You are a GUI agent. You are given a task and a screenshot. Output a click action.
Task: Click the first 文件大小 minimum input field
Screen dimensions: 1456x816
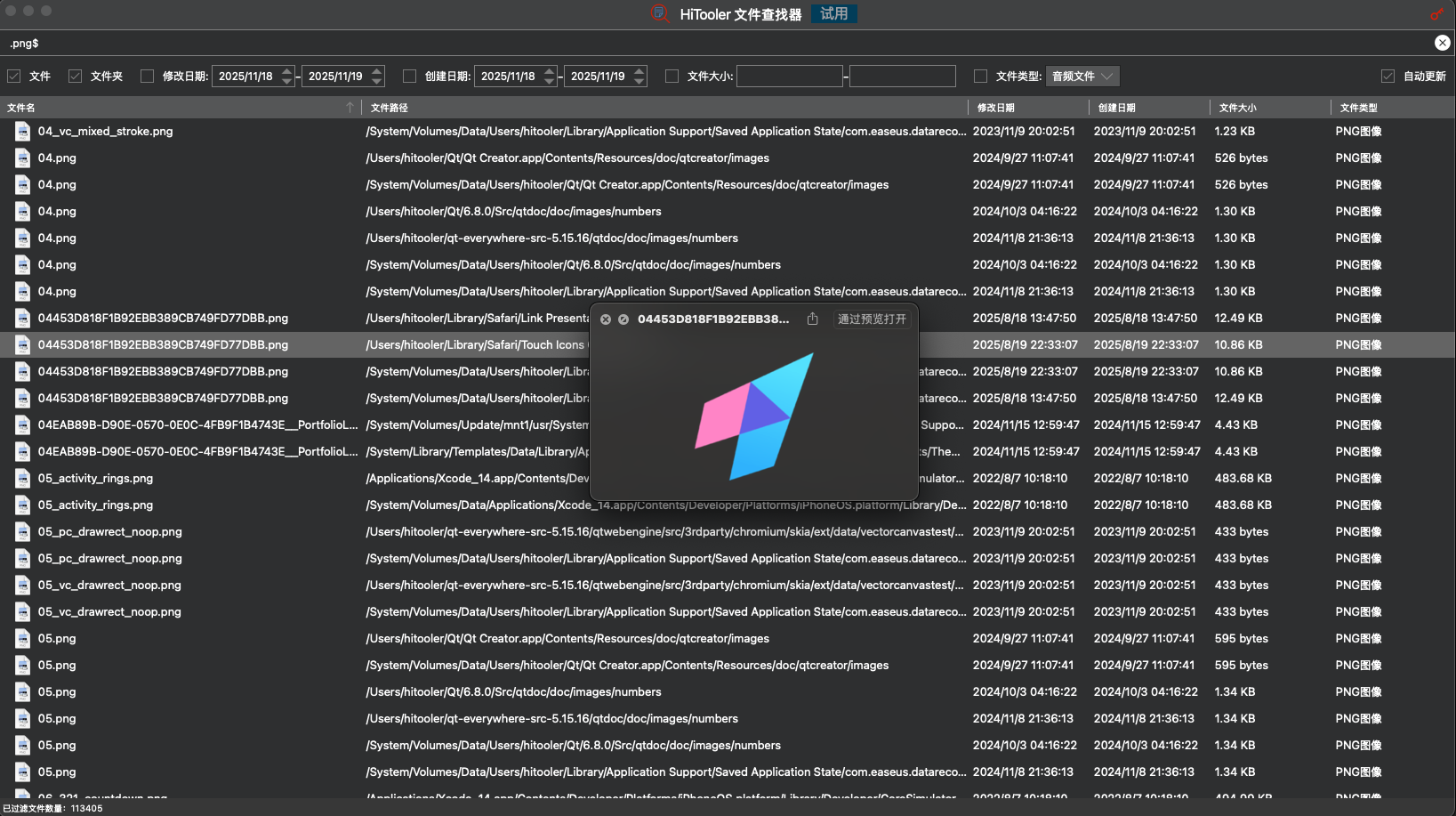tap(789, 77)
